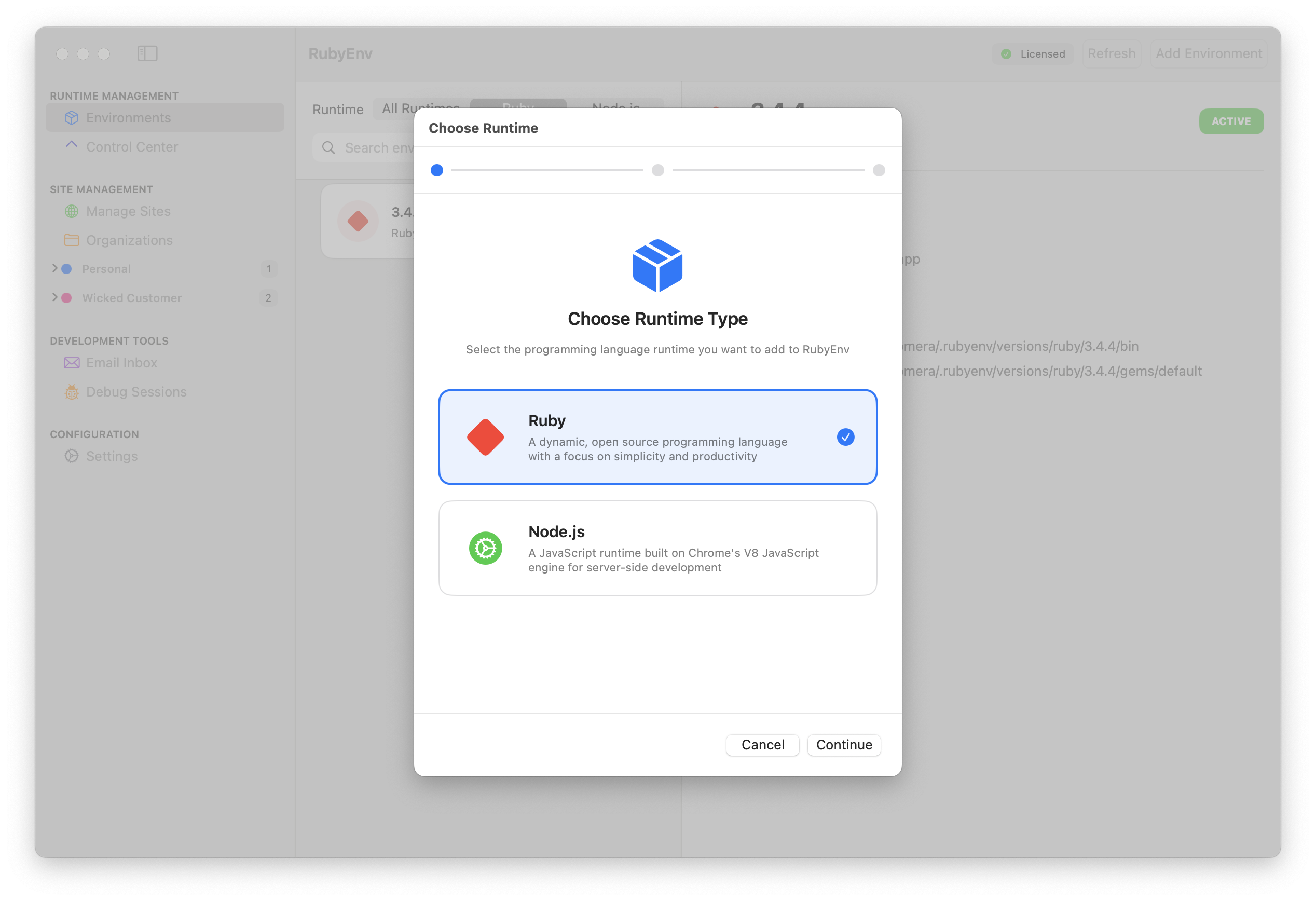Click the blue cube runtime icon
Viewport: 1316px width, 901px height.
(x=657, y=266)
